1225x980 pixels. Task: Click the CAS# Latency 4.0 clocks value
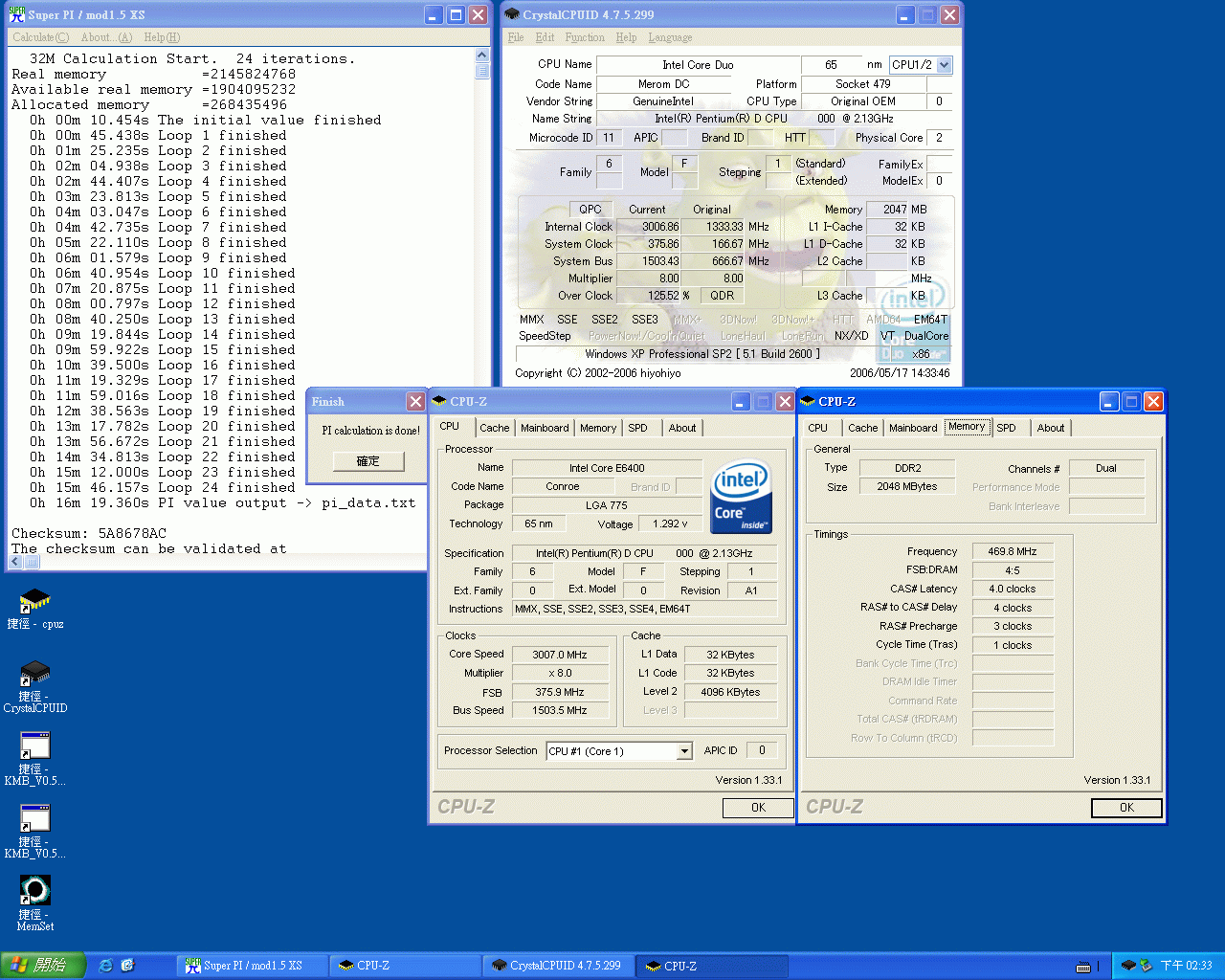(1013, 589)
